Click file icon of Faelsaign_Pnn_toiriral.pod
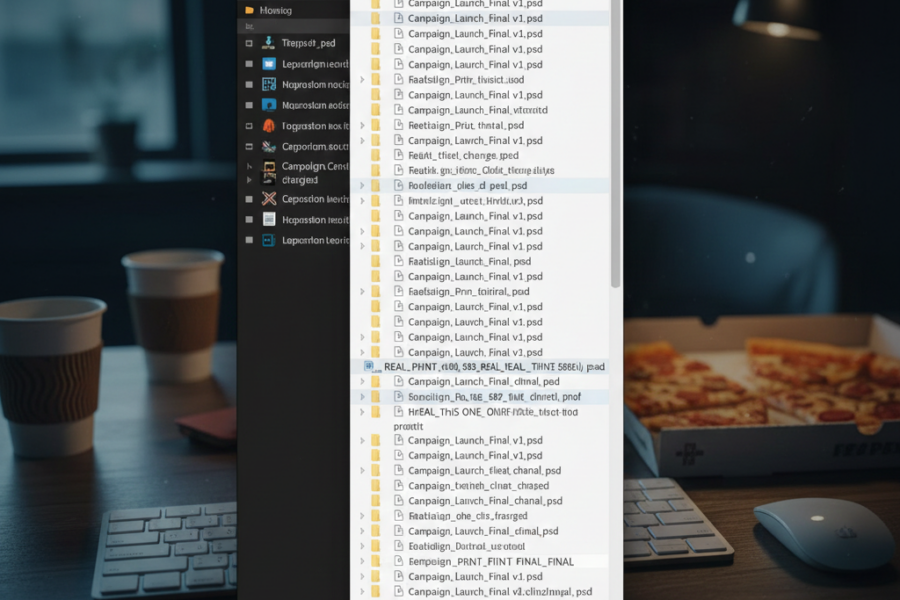 [x=398, y=291]
